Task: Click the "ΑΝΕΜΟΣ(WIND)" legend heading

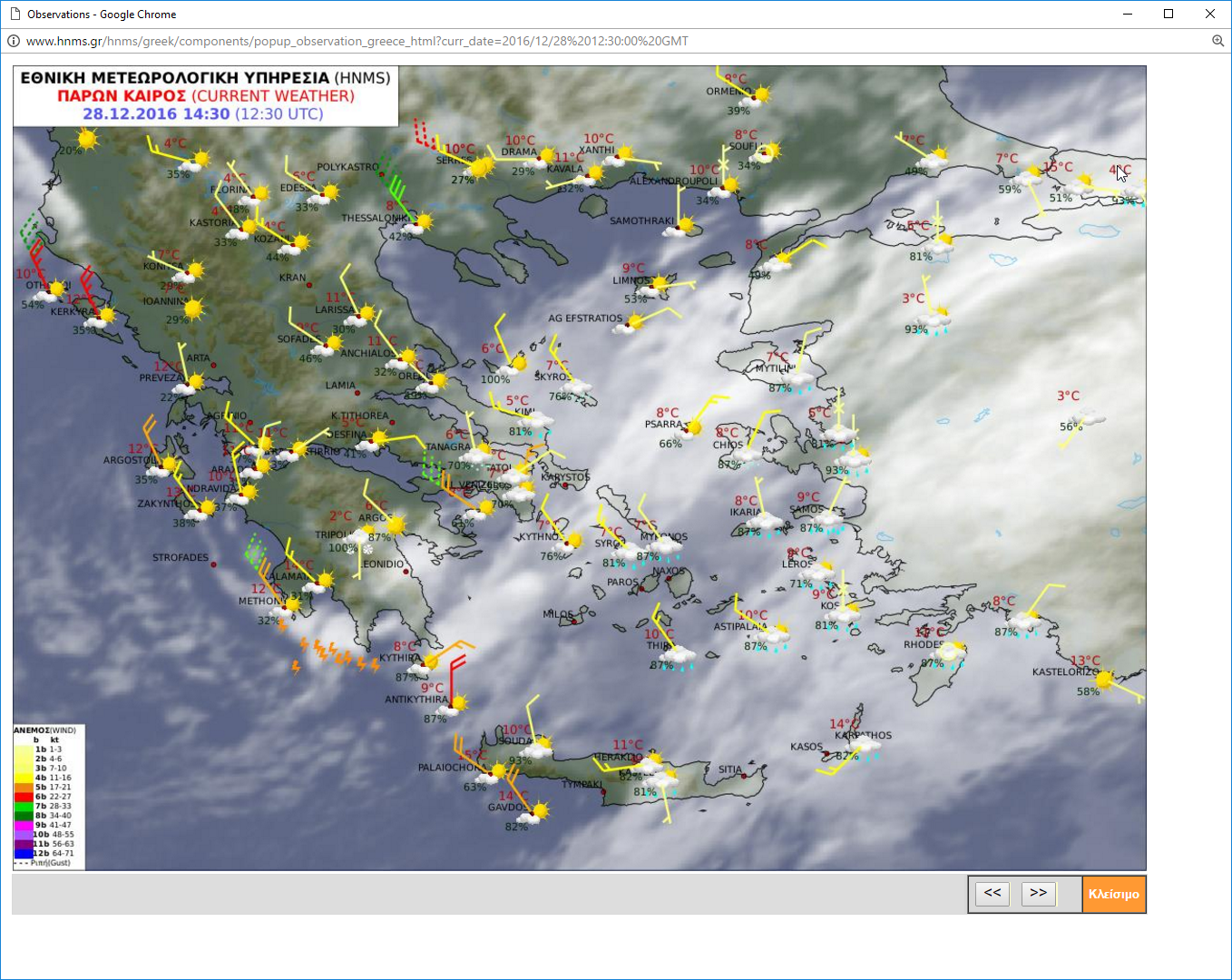Action: (44, 730)
